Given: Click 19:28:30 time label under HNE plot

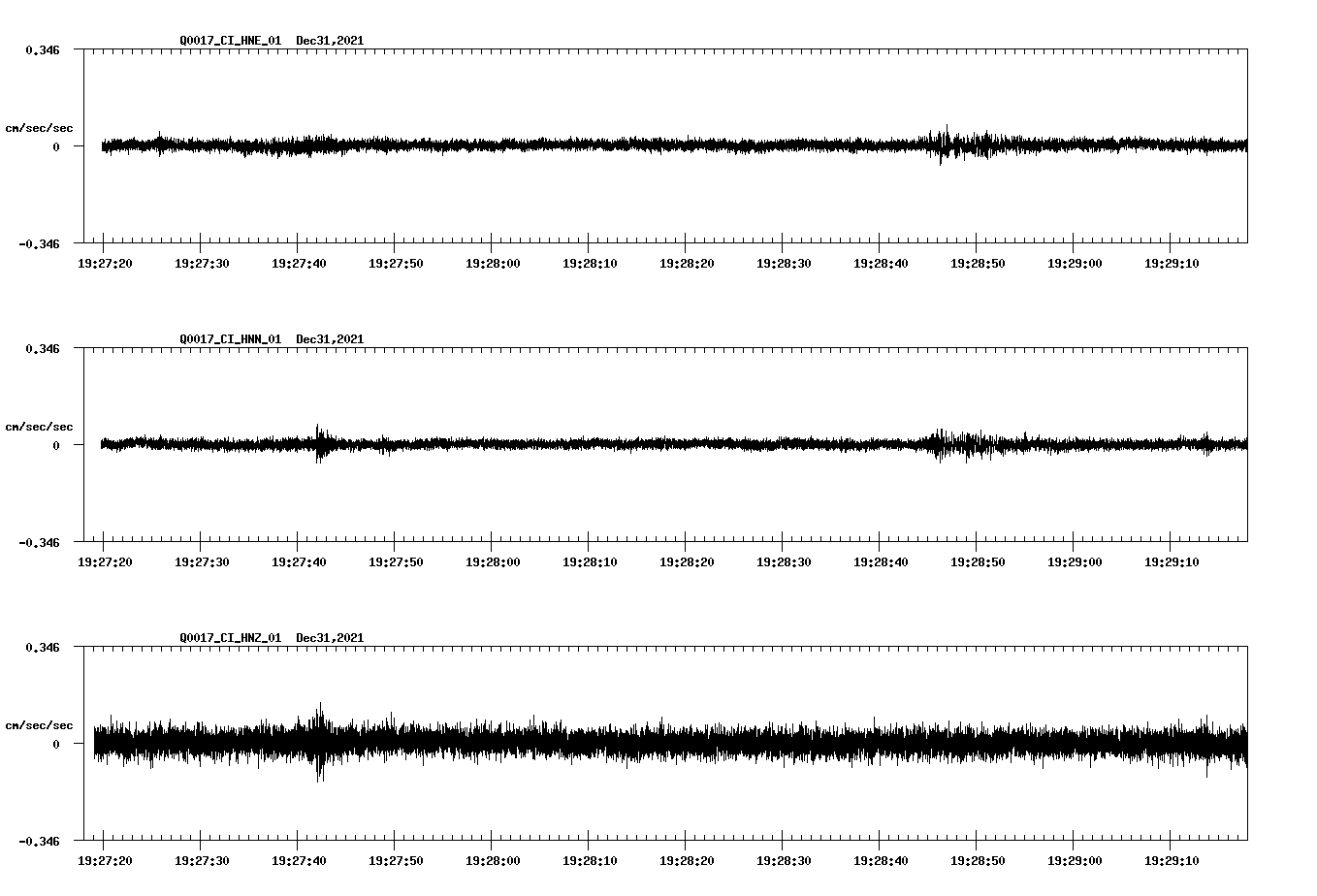Looking at the screenshot, I should click(784, 264).
